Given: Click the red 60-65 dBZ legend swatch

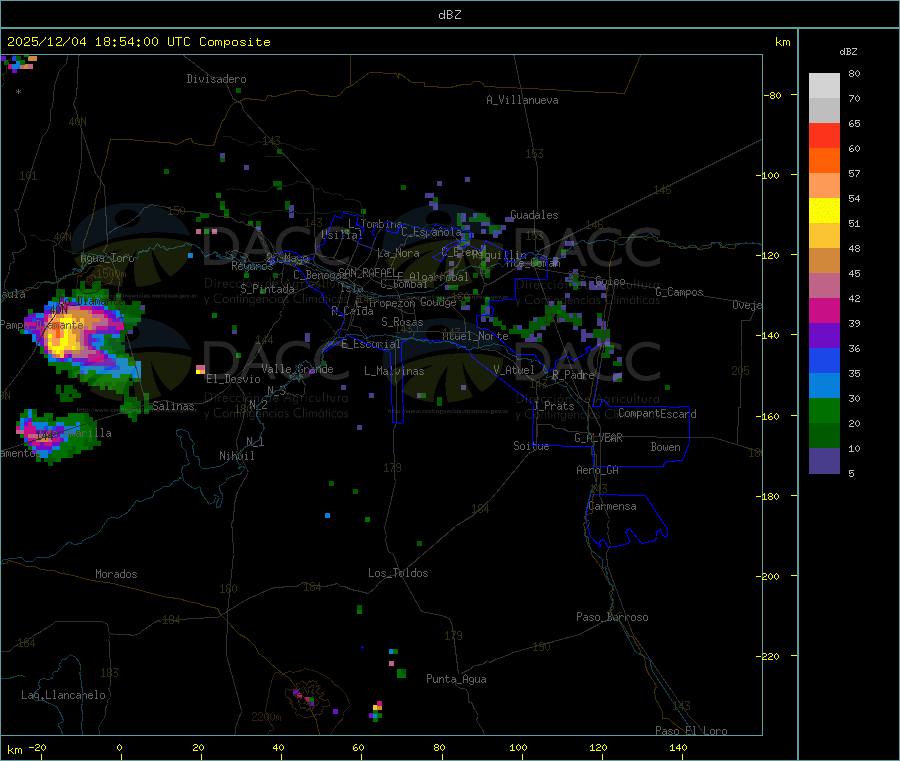Looking at the screenshot, I should point(824,135).
